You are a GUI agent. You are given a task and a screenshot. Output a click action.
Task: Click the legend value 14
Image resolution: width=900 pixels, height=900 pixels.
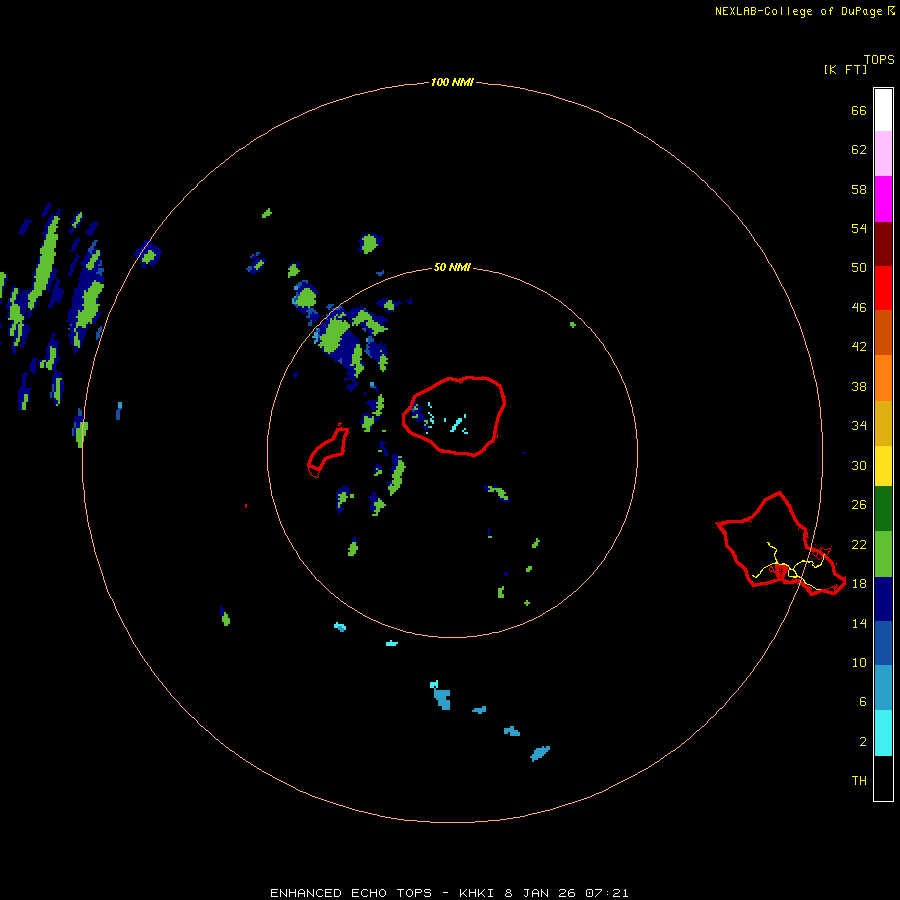coord(859,623)
